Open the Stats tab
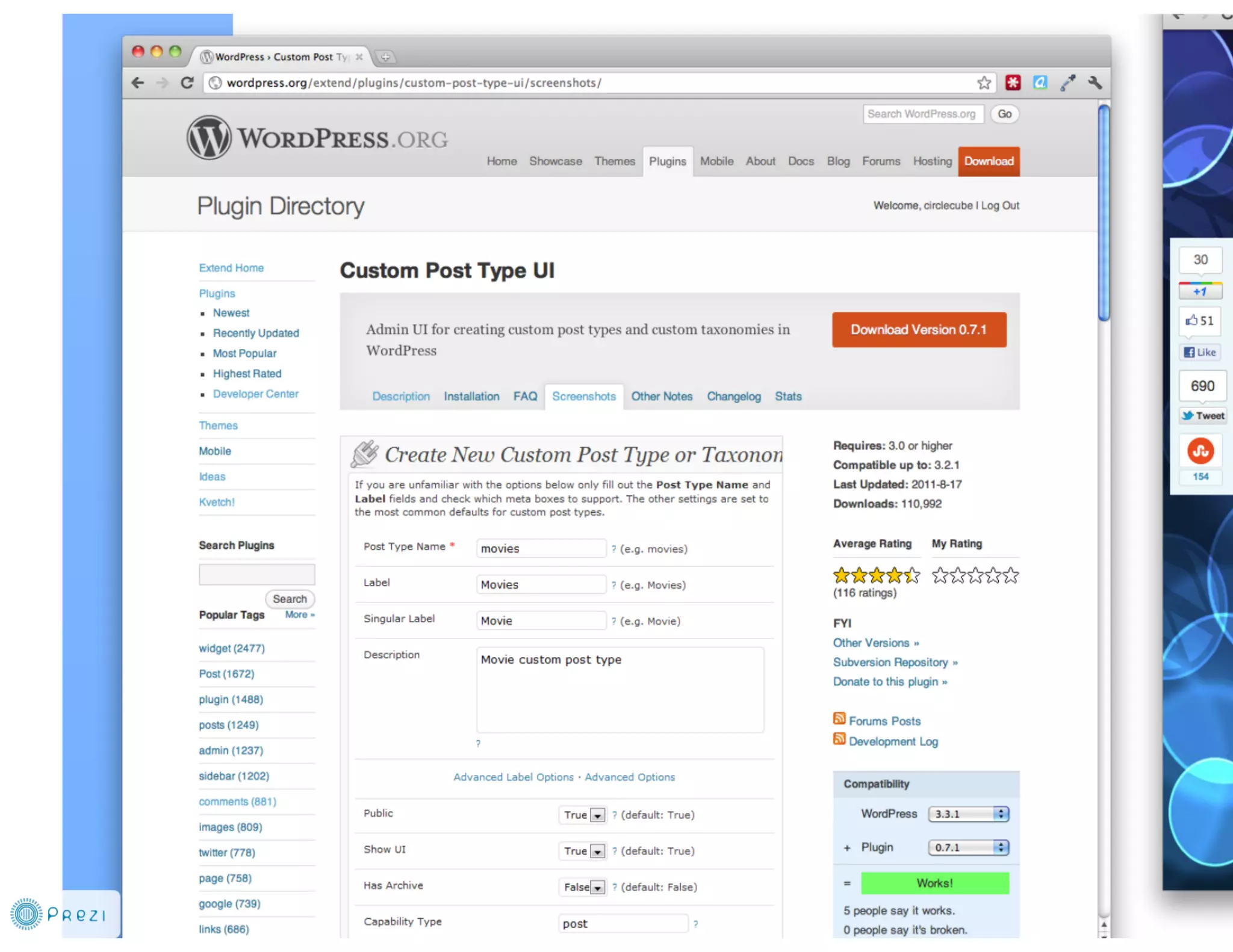 [x=788, y=396]
